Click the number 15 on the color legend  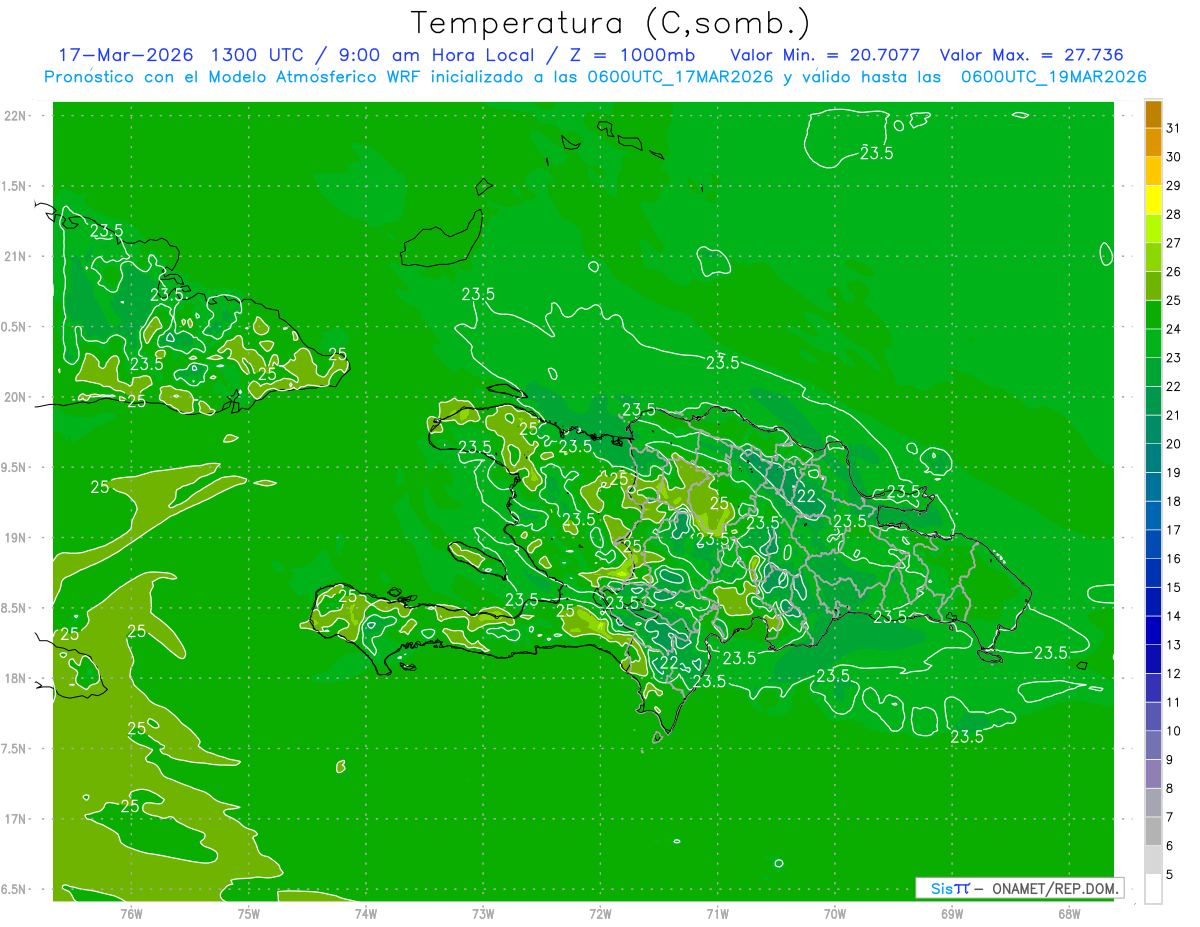click(1174, 588)
